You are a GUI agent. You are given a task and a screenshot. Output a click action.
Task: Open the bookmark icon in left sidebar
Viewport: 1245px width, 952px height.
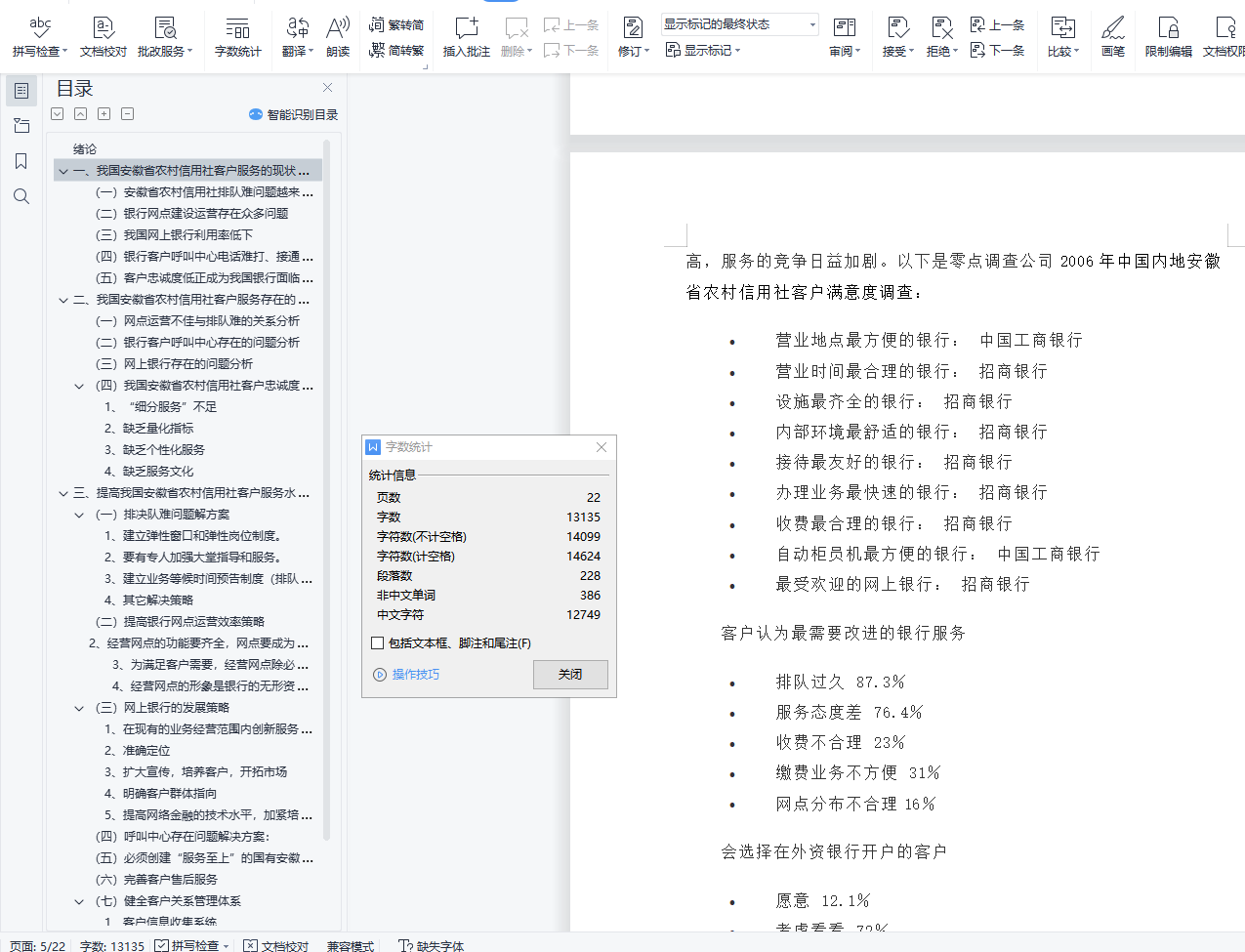21,161
